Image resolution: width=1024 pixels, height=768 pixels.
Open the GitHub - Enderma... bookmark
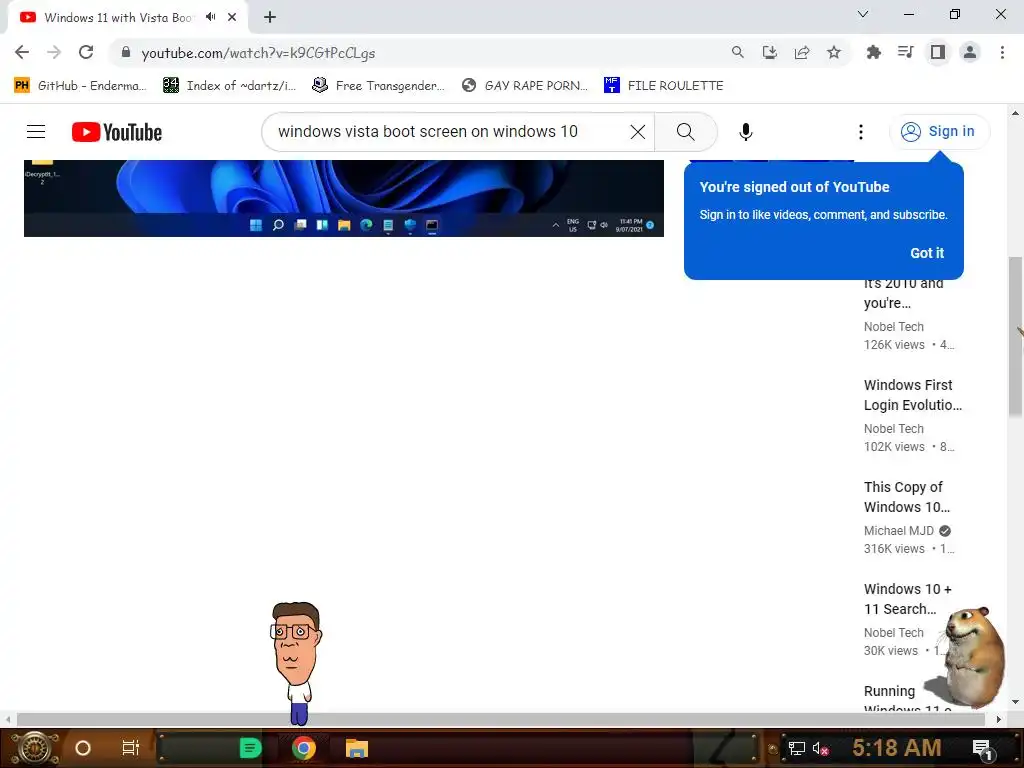coord(80,86)
